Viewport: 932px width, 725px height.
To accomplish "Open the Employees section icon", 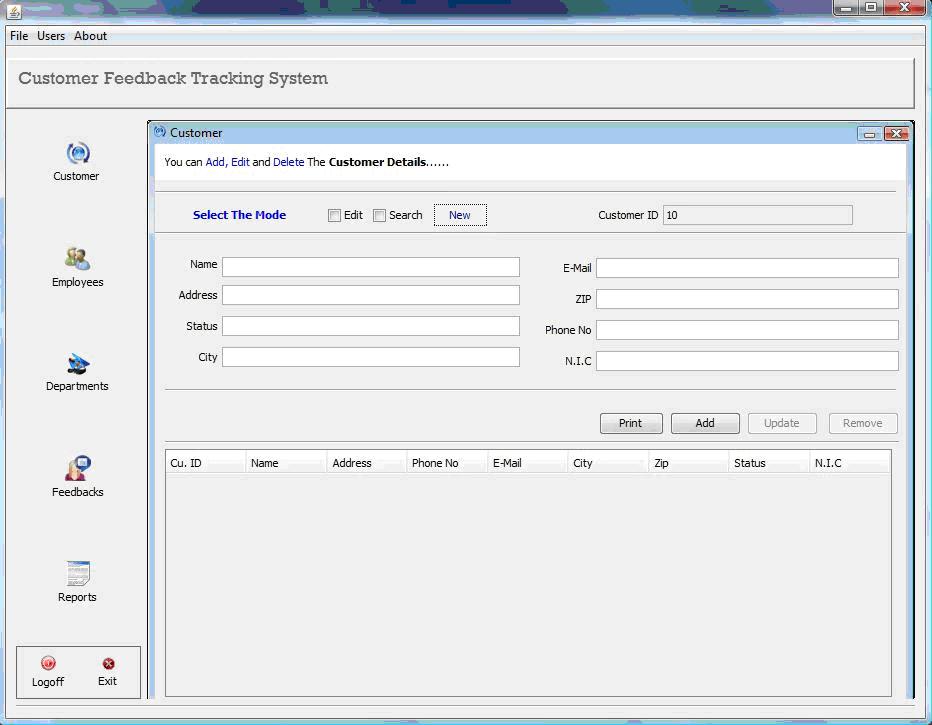I will click(x=78, y=259).
